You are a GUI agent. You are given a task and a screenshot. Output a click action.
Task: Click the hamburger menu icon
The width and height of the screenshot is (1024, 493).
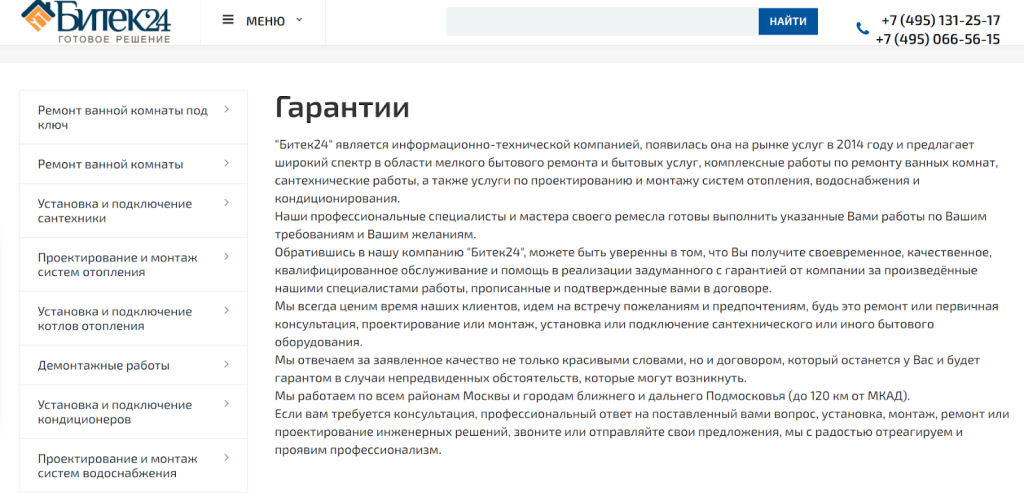click(x=228, y=20)
